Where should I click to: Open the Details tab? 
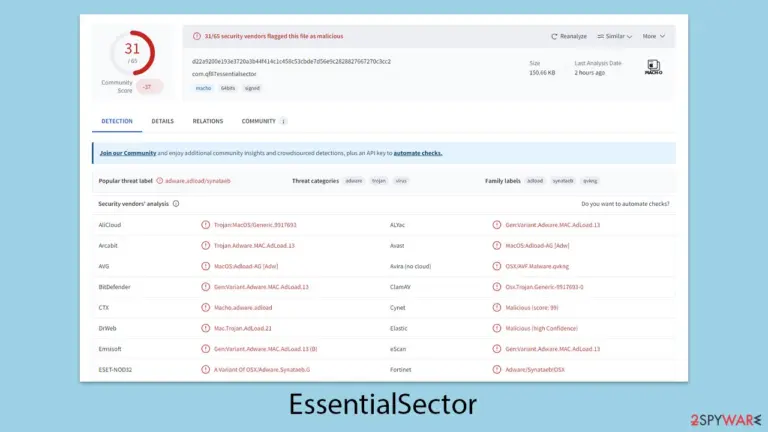(x=163, y=121)
